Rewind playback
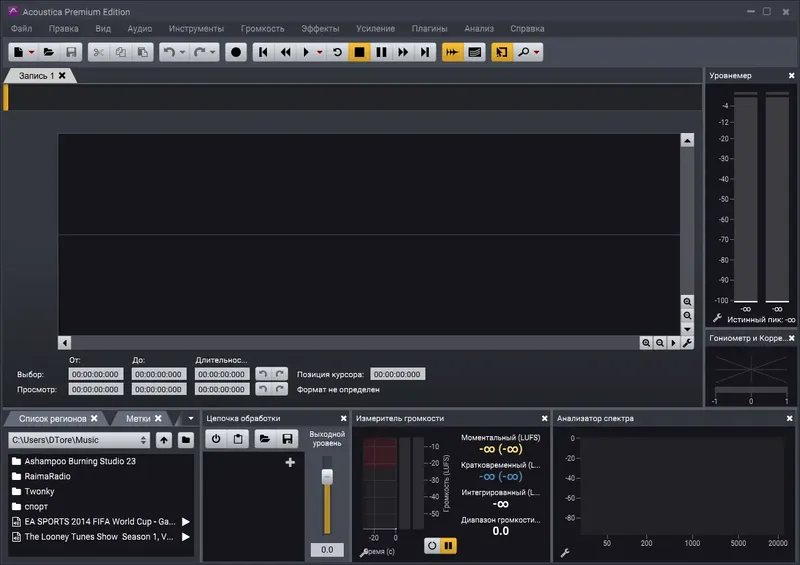The height and width of the screenshot is (565, 800). [x=285, y=52]
